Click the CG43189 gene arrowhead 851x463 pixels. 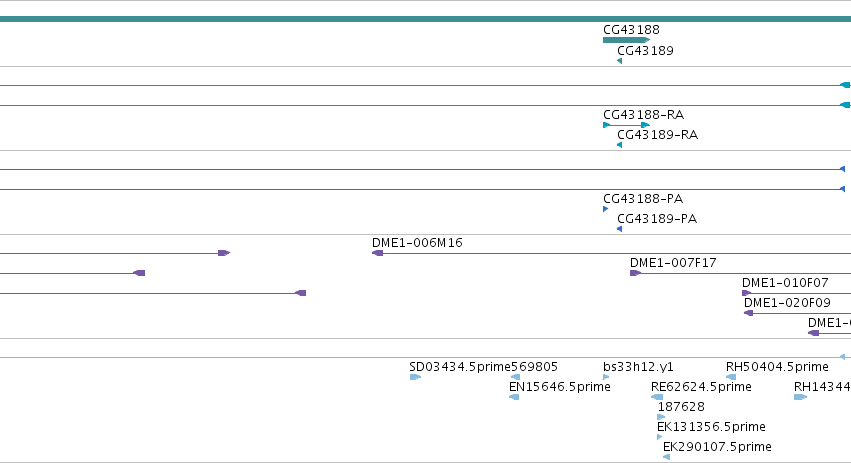(619, 61)
